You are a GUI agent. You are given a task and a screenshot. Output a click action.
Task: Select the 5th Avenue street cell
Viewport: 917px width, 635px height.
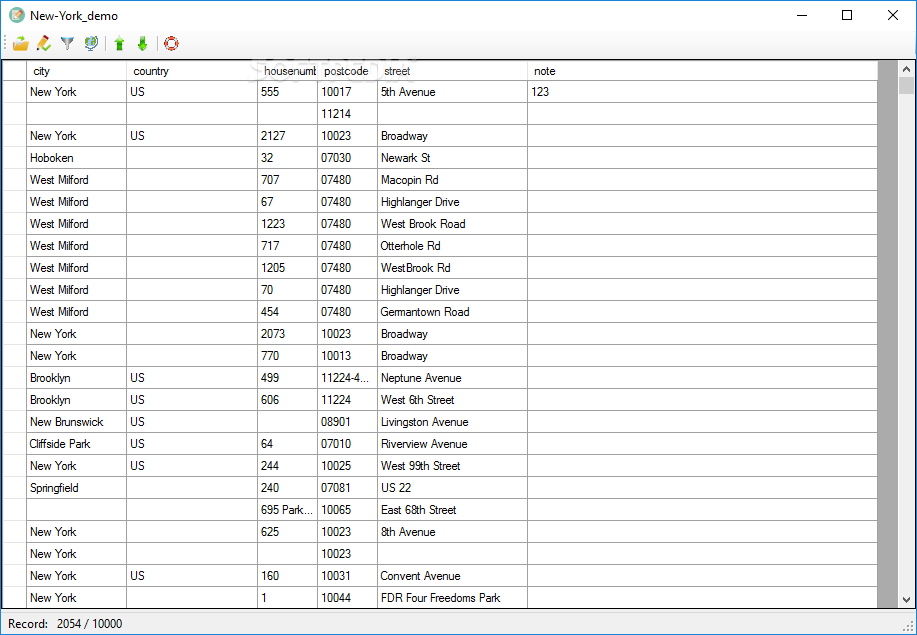tap(452, 92)
